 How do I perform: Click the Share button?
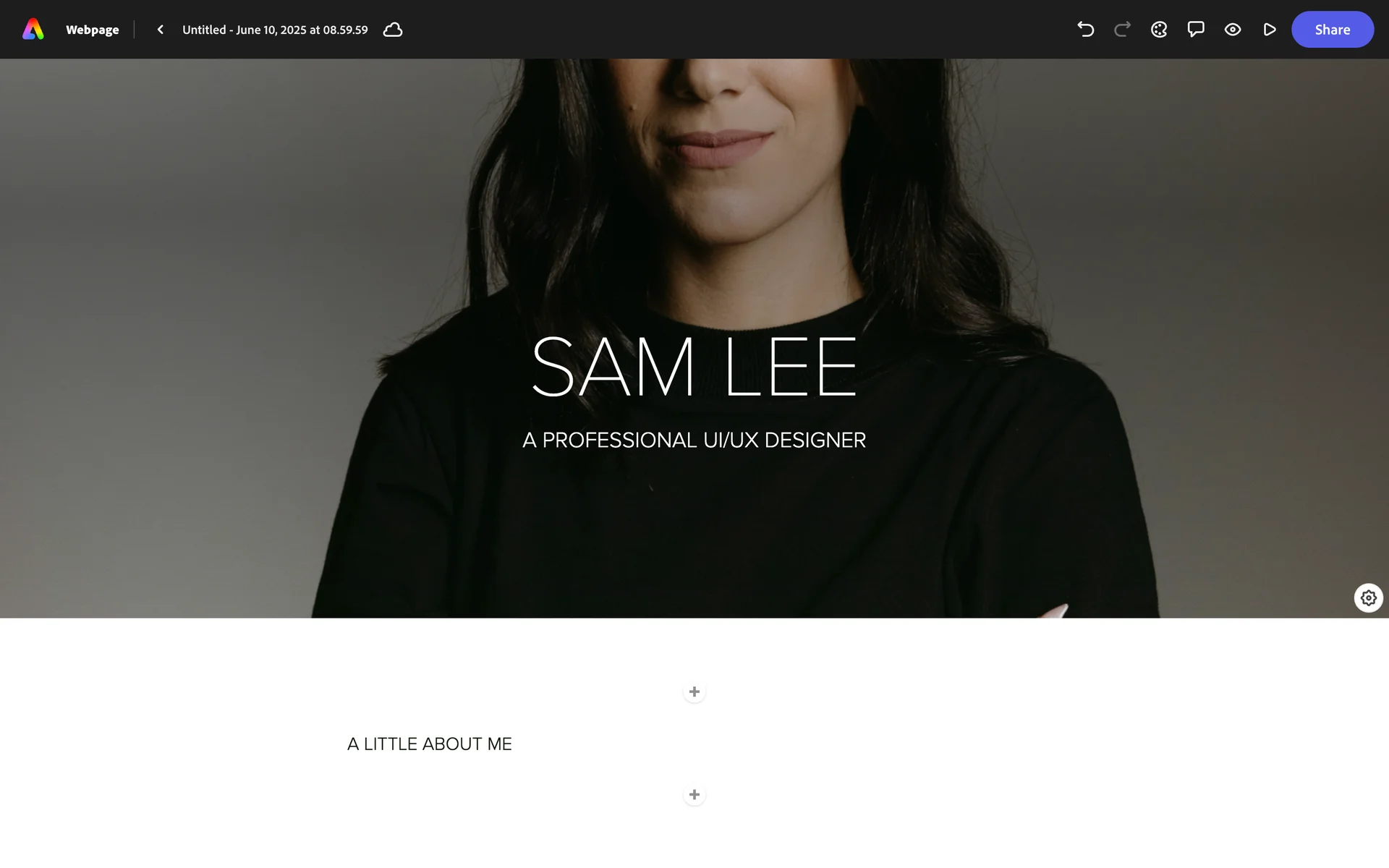pyautogui.click(x=1333, y=30)
